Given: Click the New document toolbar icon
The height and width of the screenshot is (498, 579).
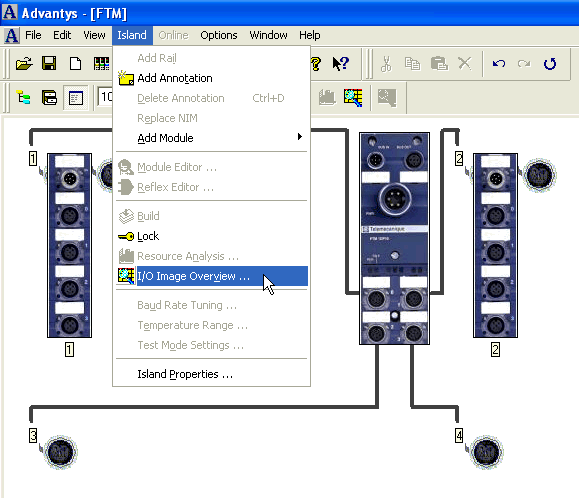Looking at the screenshot, I should pos(75,63).
